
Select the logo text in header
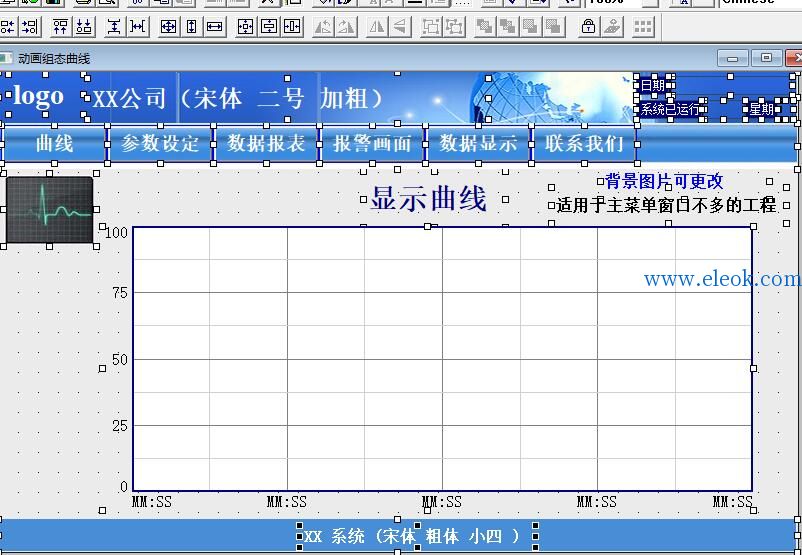(x=39, y=96)
